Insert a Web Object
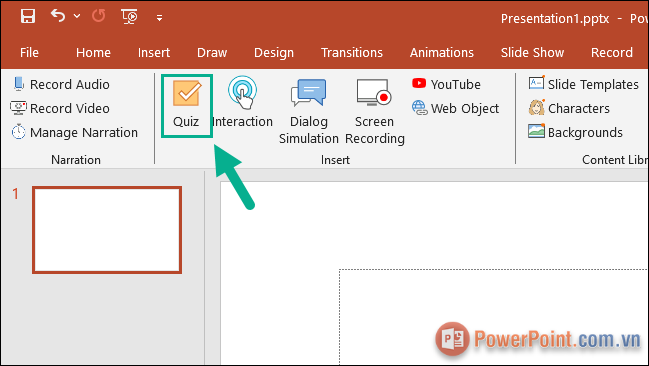Screen dimensions: 649x366 click(455, 108)
